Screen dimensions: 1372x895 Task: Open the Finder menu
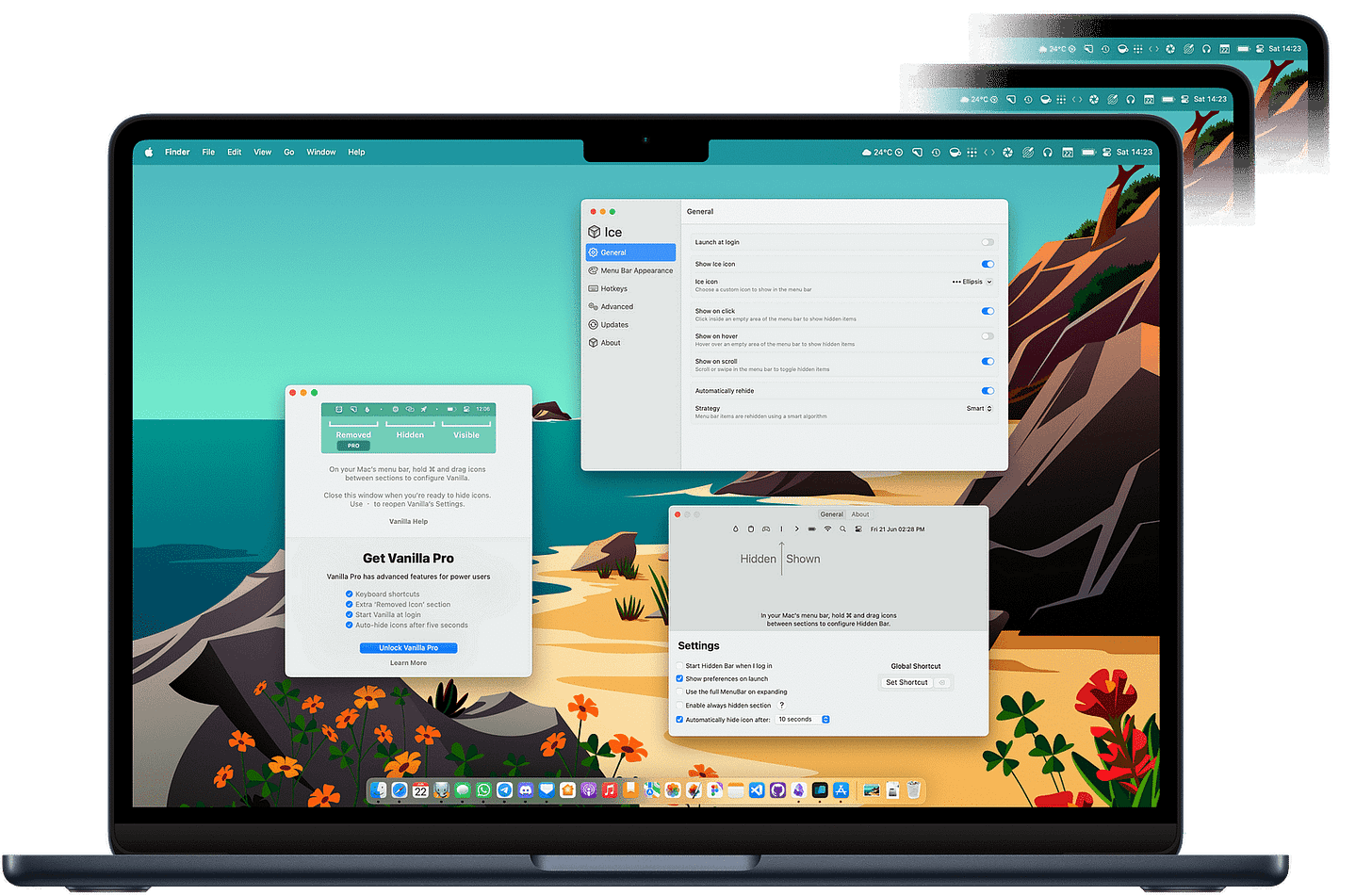tap(177, 152)
